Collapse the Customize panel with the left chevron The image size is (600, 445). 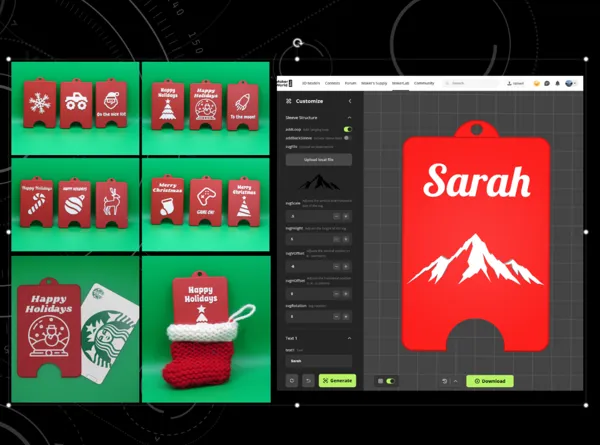point(350,101)
